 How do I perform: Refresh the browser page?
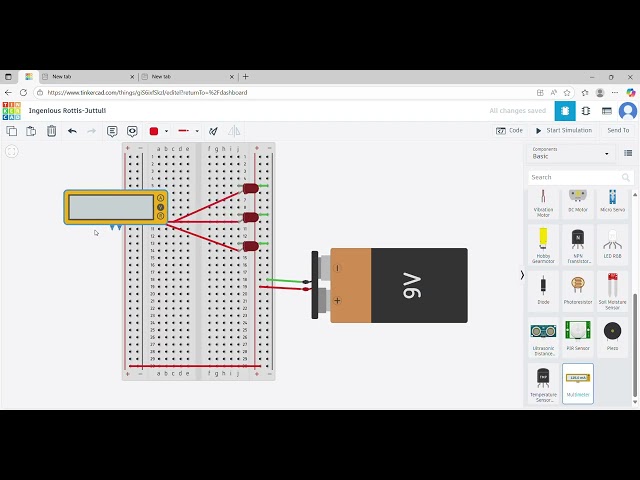coord(23,93)
